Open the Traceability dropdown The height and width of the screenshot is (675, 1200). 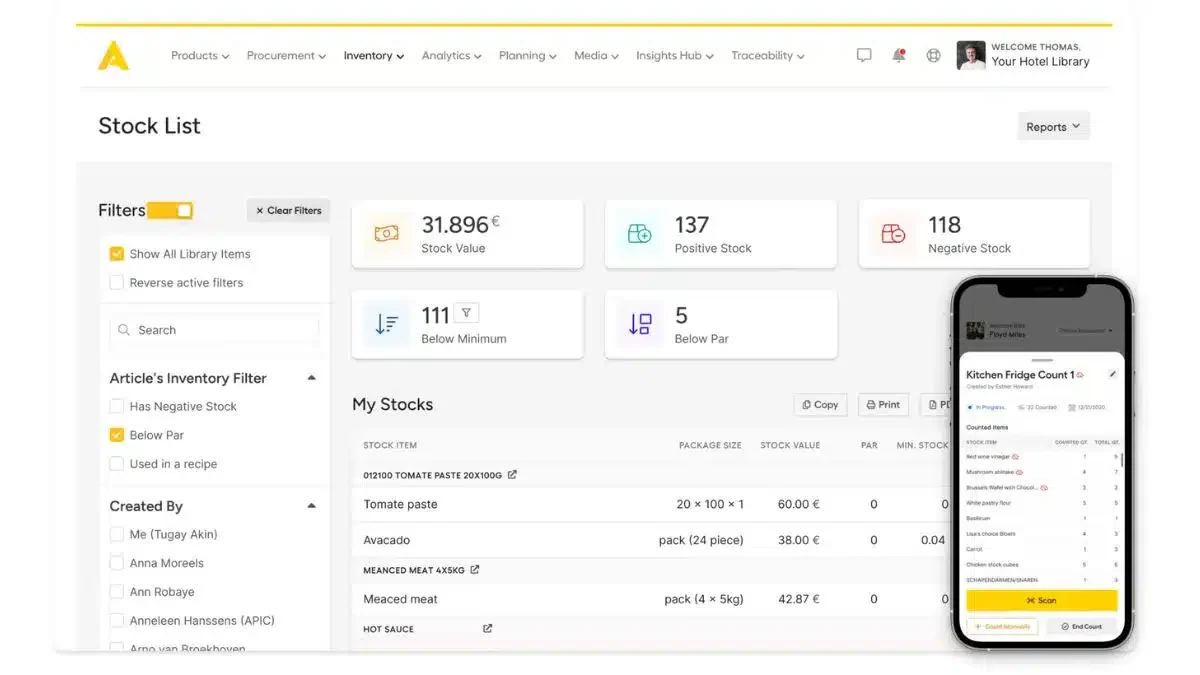click(768, 56)
